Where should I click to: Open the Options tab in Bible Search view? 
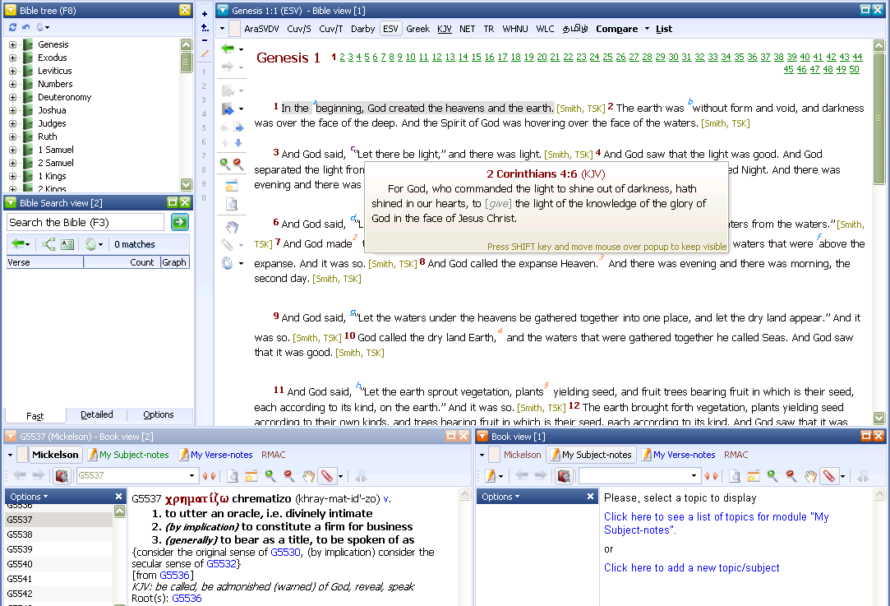click(158, 415)
